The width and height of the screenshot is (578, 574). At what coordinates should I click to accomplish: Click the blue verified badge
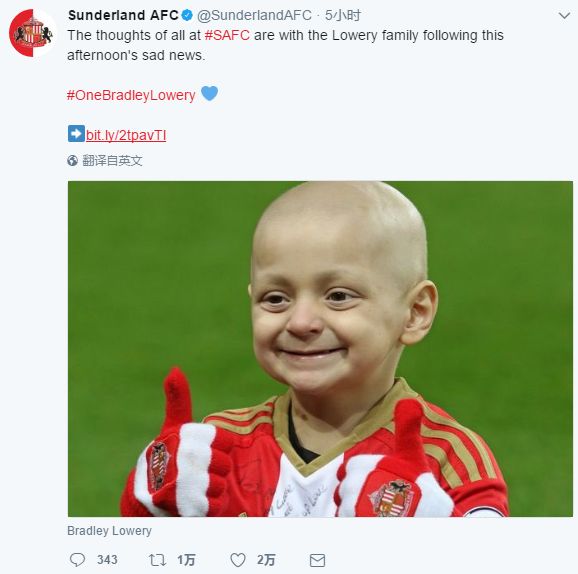click(x=187, y=15)
